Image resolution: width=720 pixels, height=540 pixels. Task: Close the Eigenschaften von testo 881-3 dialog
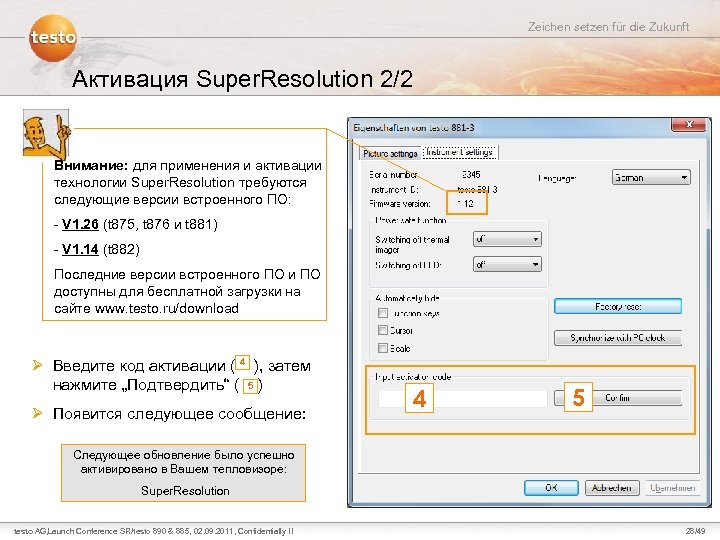coord(688,124)
